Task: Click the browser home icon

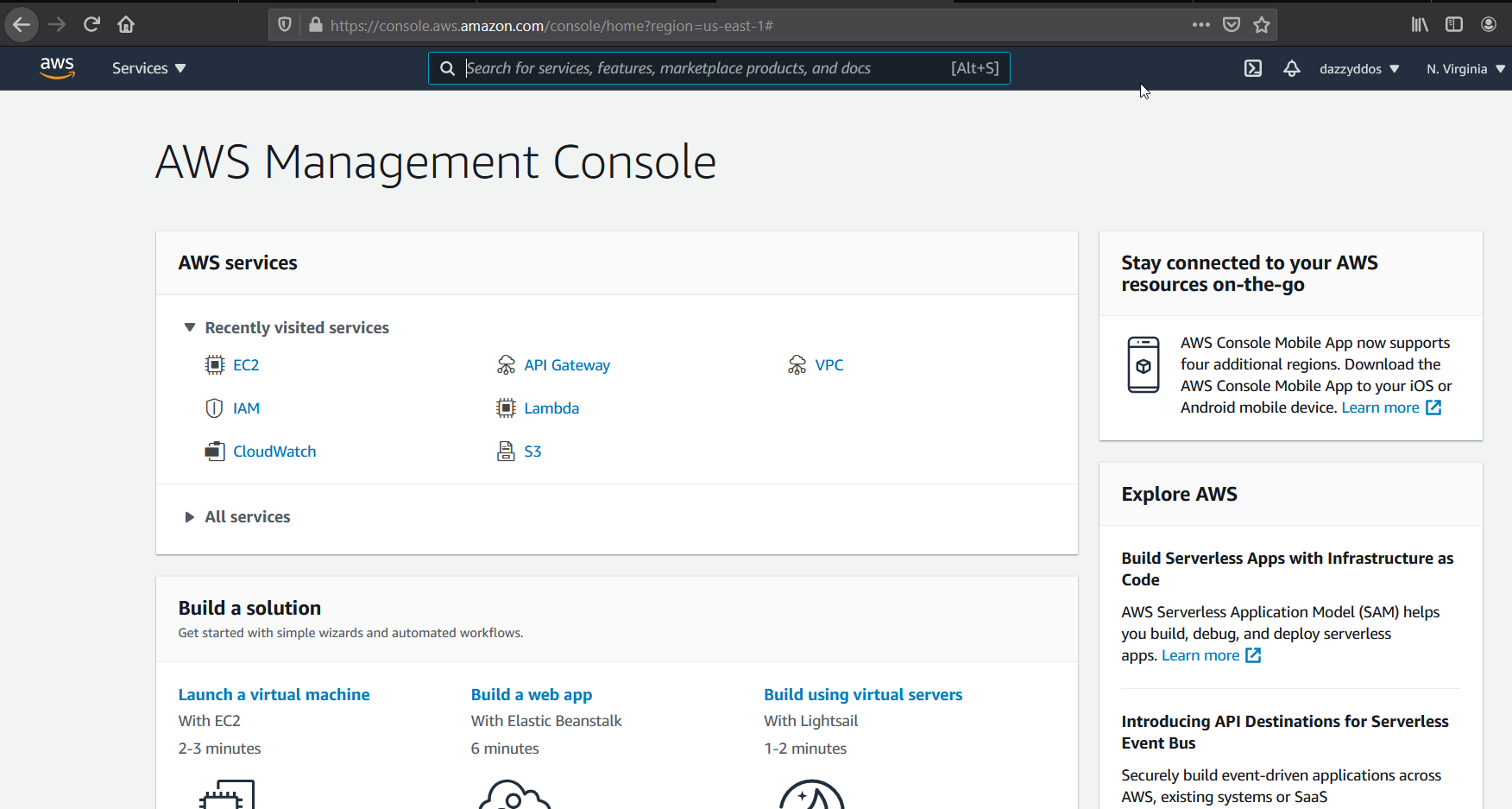Action: click(x=126, y=24)
